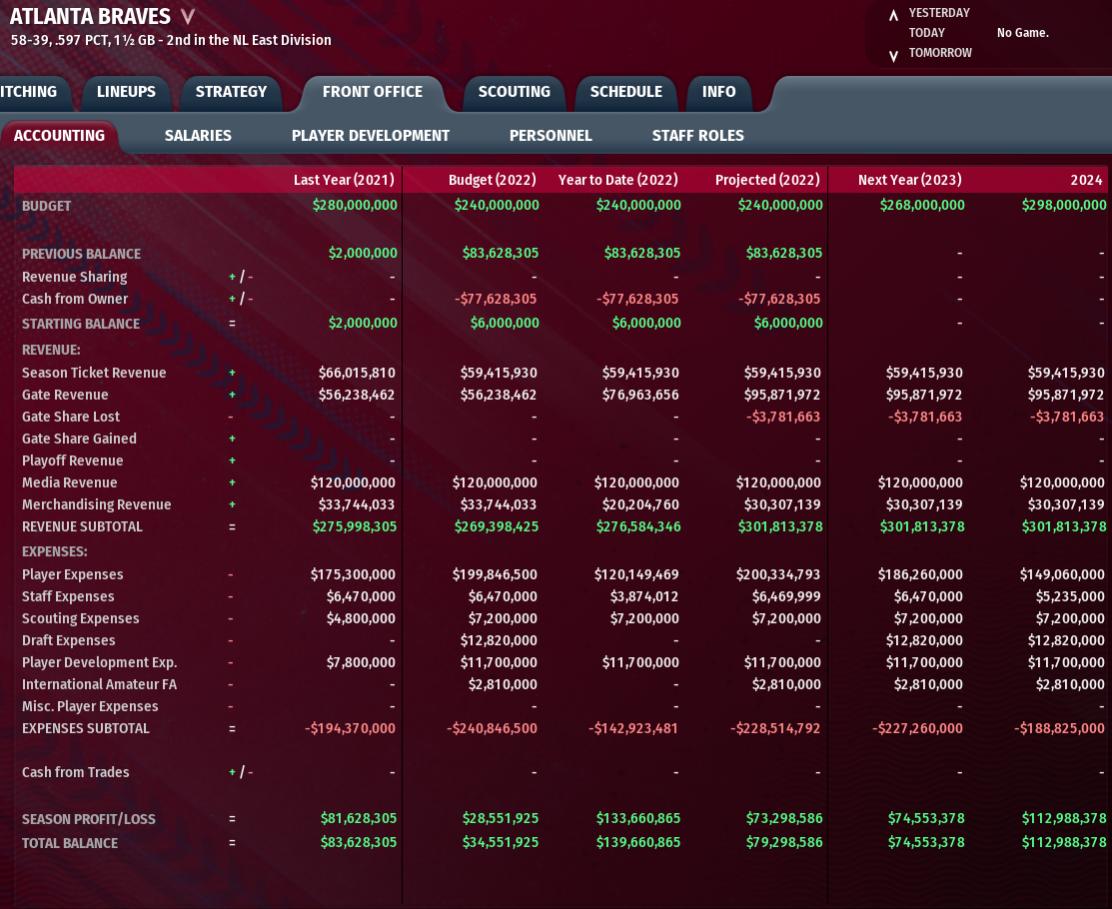1112x909 pixels.
Task: Switch to the Lineups tab
Action: pos(126,91)
